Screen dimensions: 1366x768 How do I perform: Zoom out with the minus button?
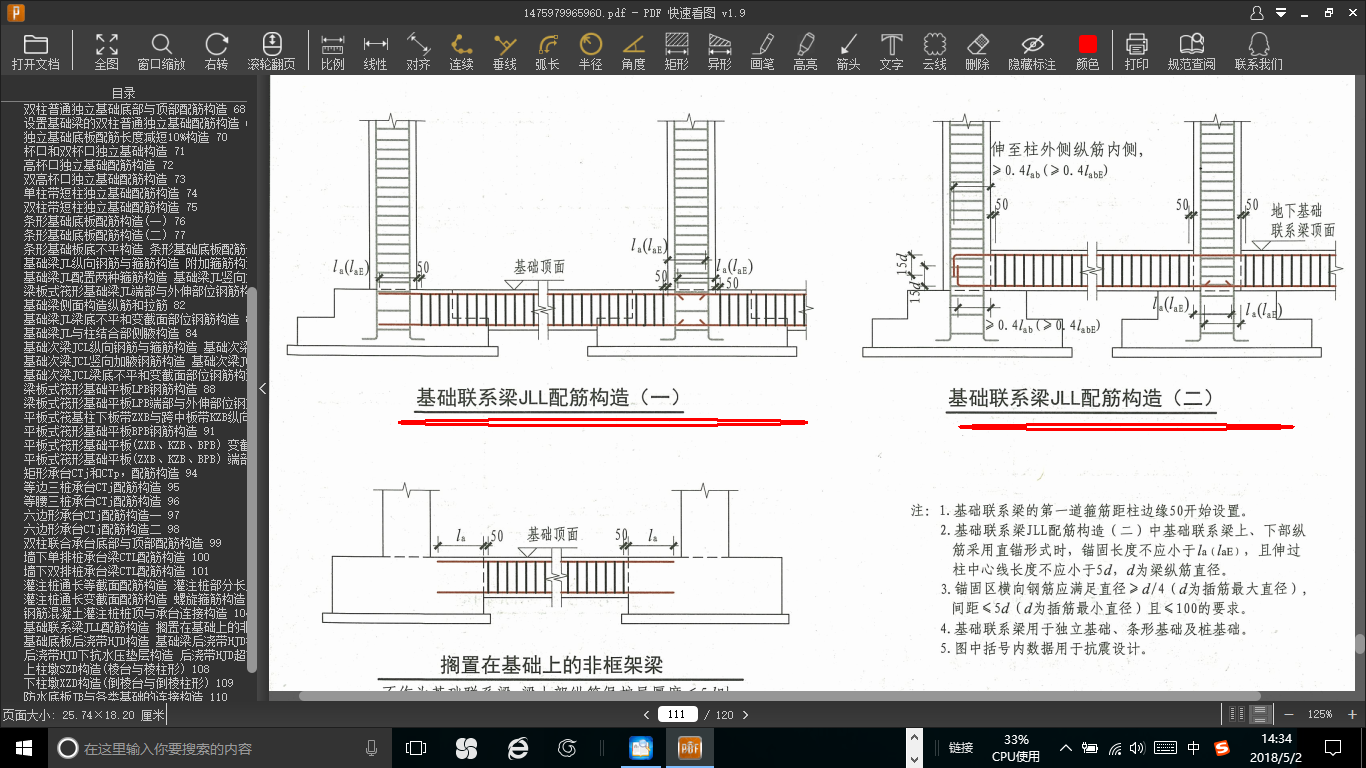[x=1287, y=714]
